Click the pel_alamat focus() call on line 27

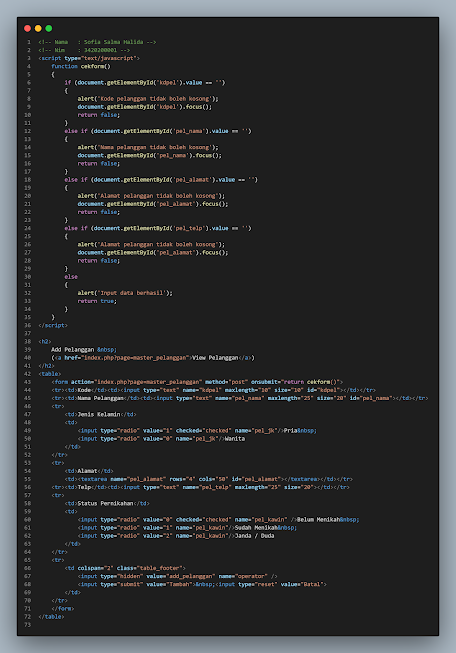153,253
